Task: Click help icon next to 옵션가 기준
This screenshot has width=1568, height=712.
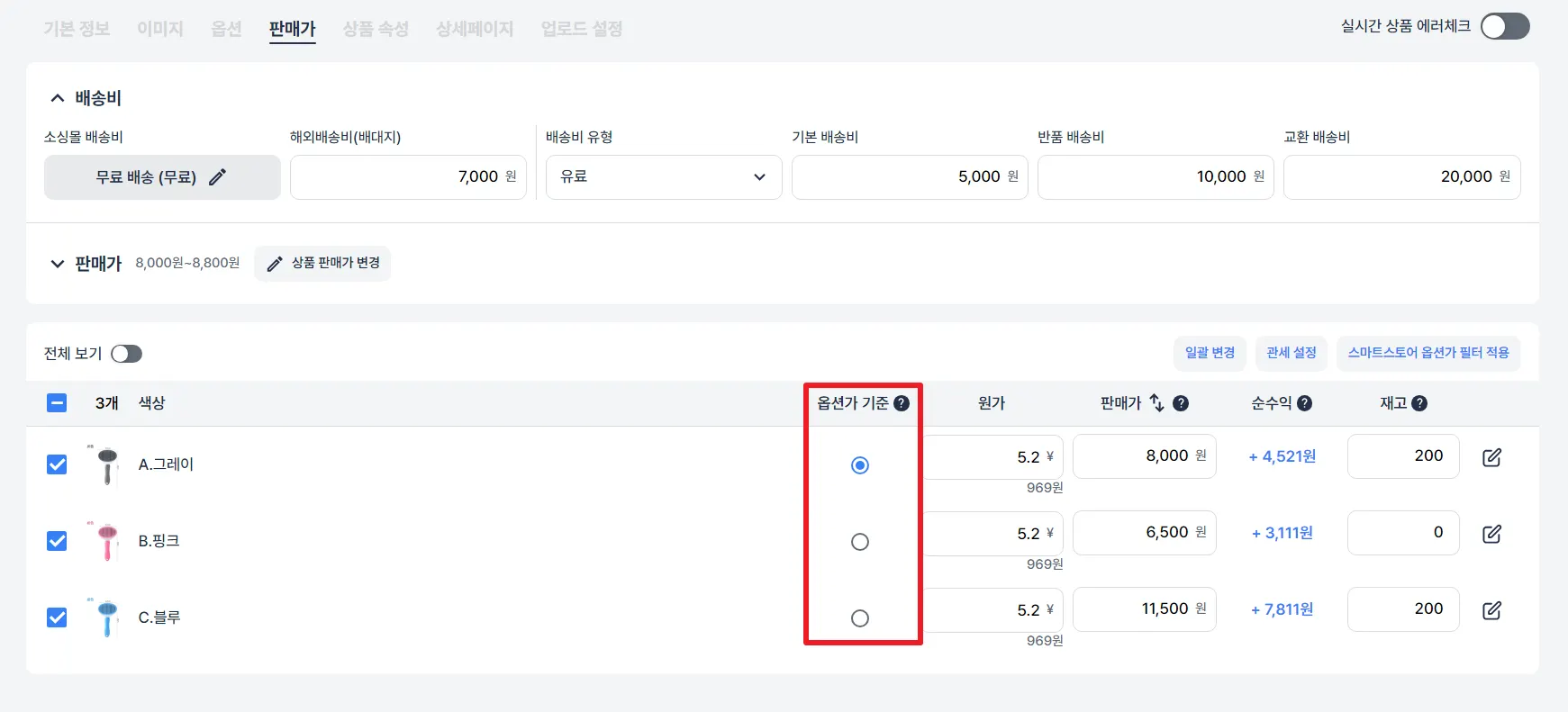Action: coord(902,403)
